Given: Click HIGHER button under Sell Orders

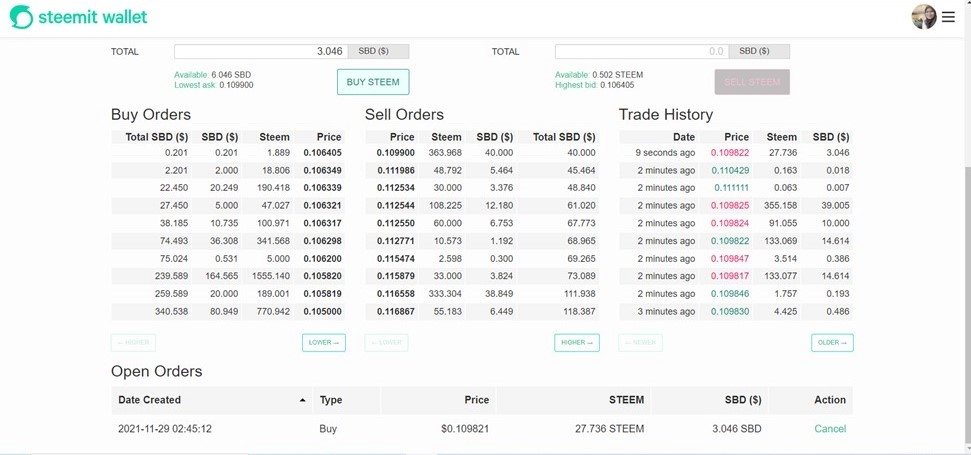Looking at the screenshot, I should point(577,342).
